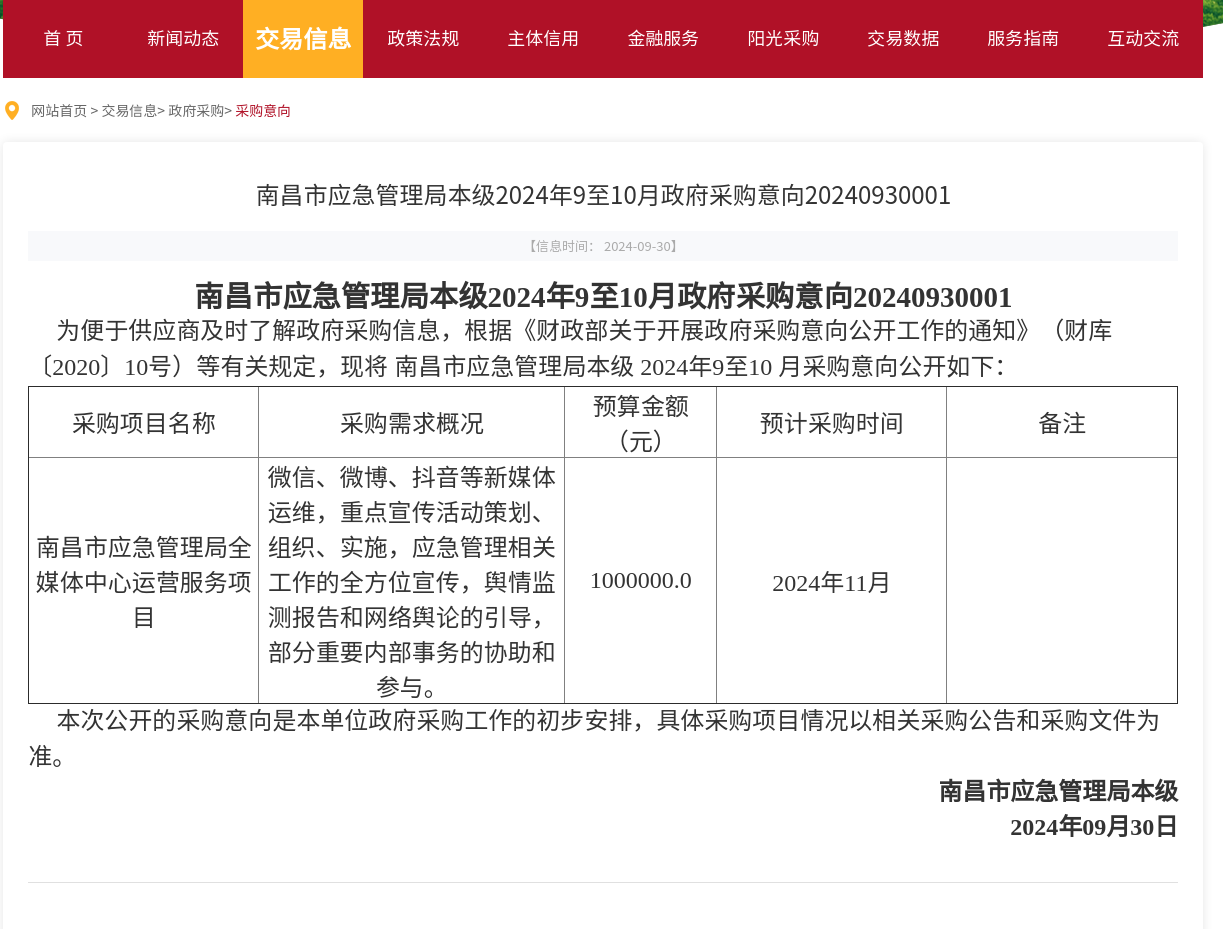
Task: Click the signed date 2024年09月30日
Action: click(x=1094, y=827)
